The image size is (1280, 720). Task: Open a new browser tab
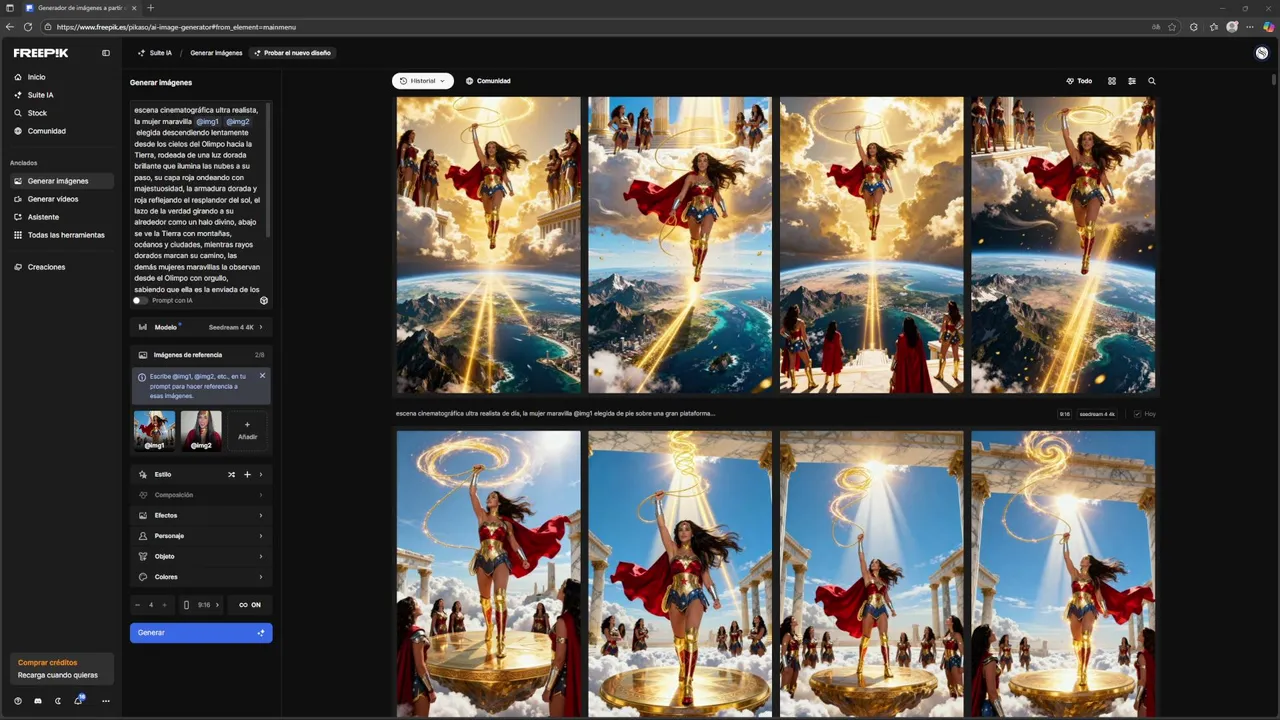pos(150,8)
